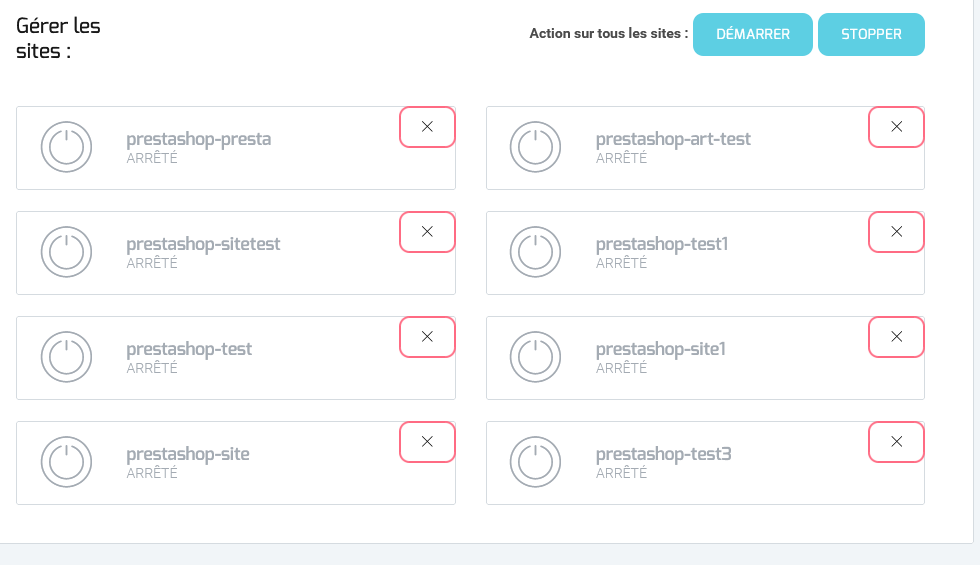Viewport: 980px width, 565px height.
Task: Start prestashop-test via its power icon
Action: 66,357
